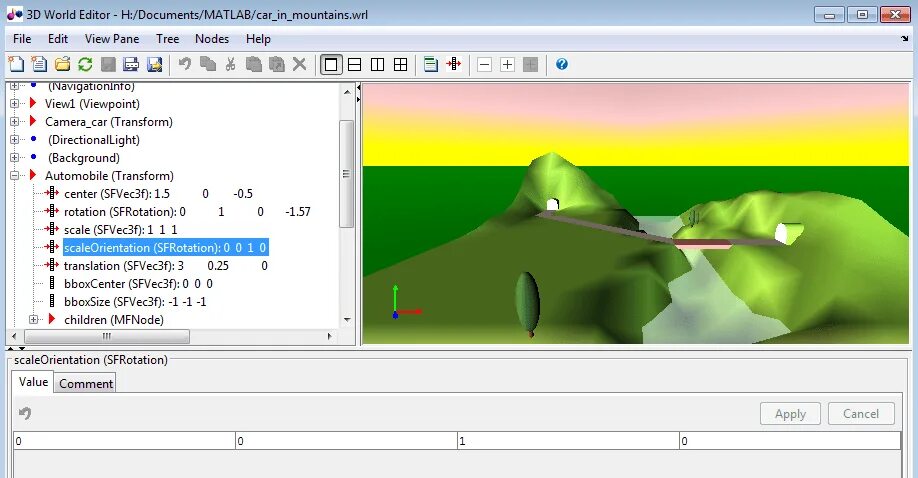Open the Edit menu
The width and height of the screenshot is (918, 478).
(58, 39)
